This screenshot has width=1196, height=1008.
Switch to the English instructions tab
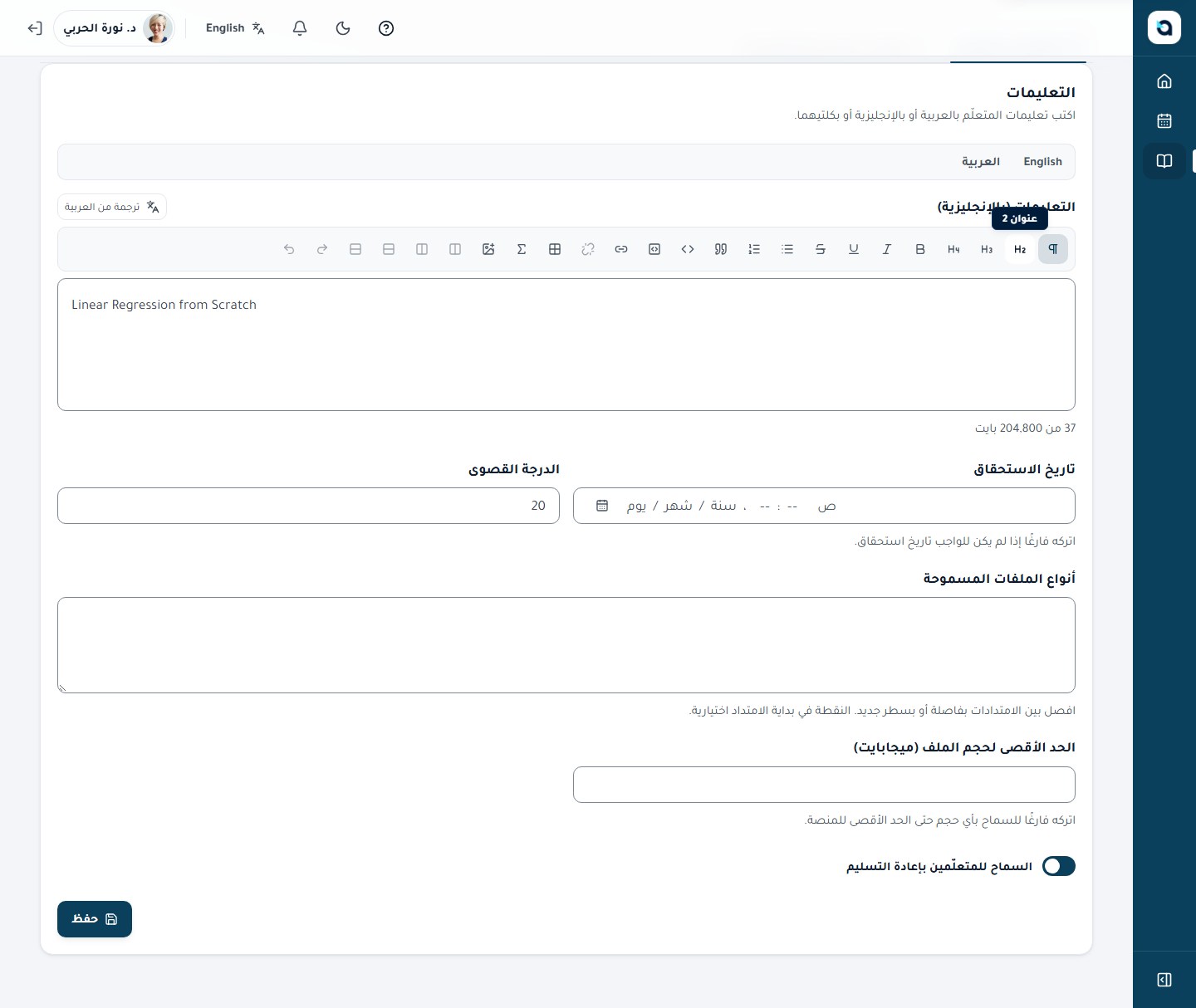tap(1042, 162)
